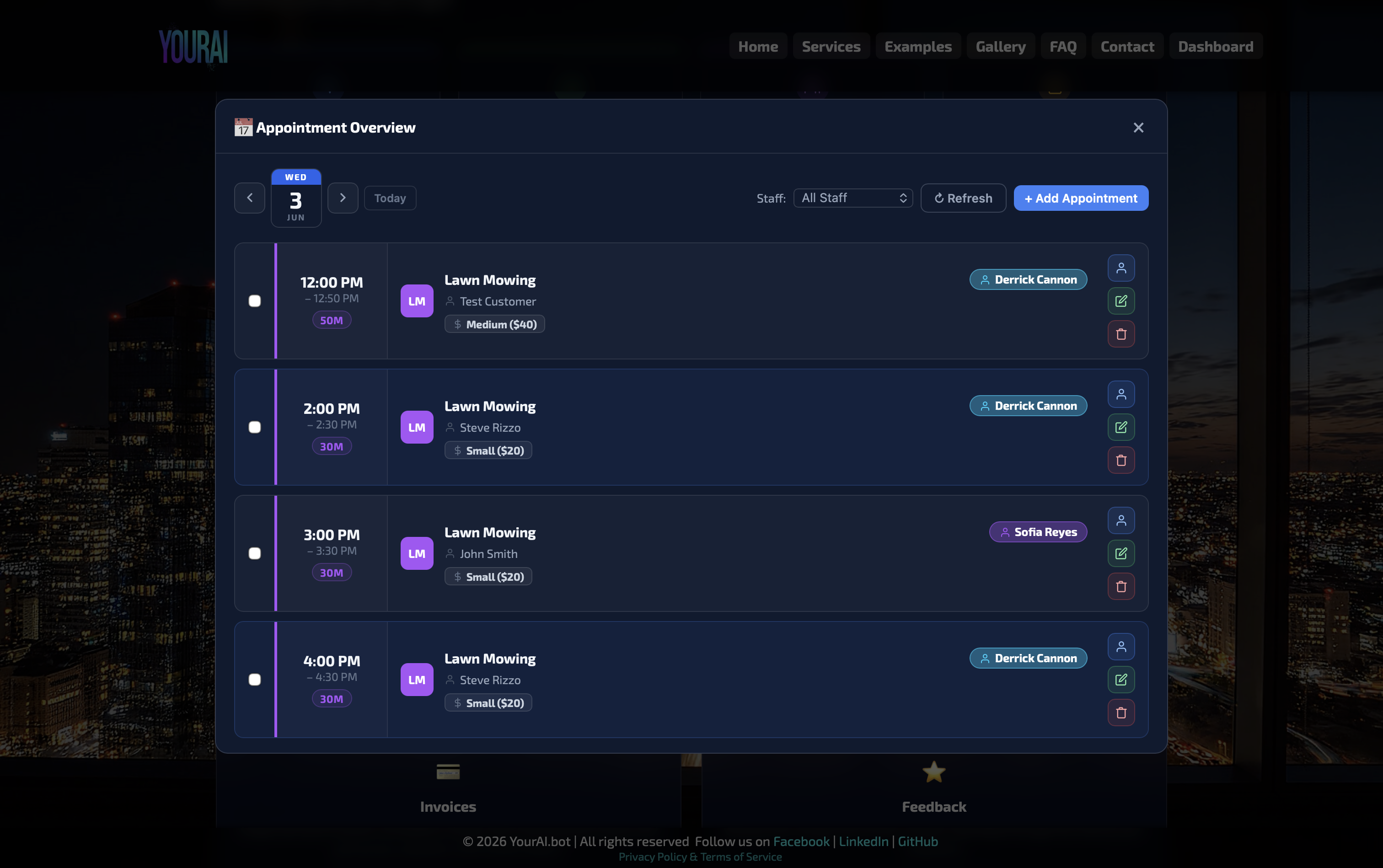This screenshot has height=868, width=1383.
Task: Open the GitHub footer link
Action: 917,841
